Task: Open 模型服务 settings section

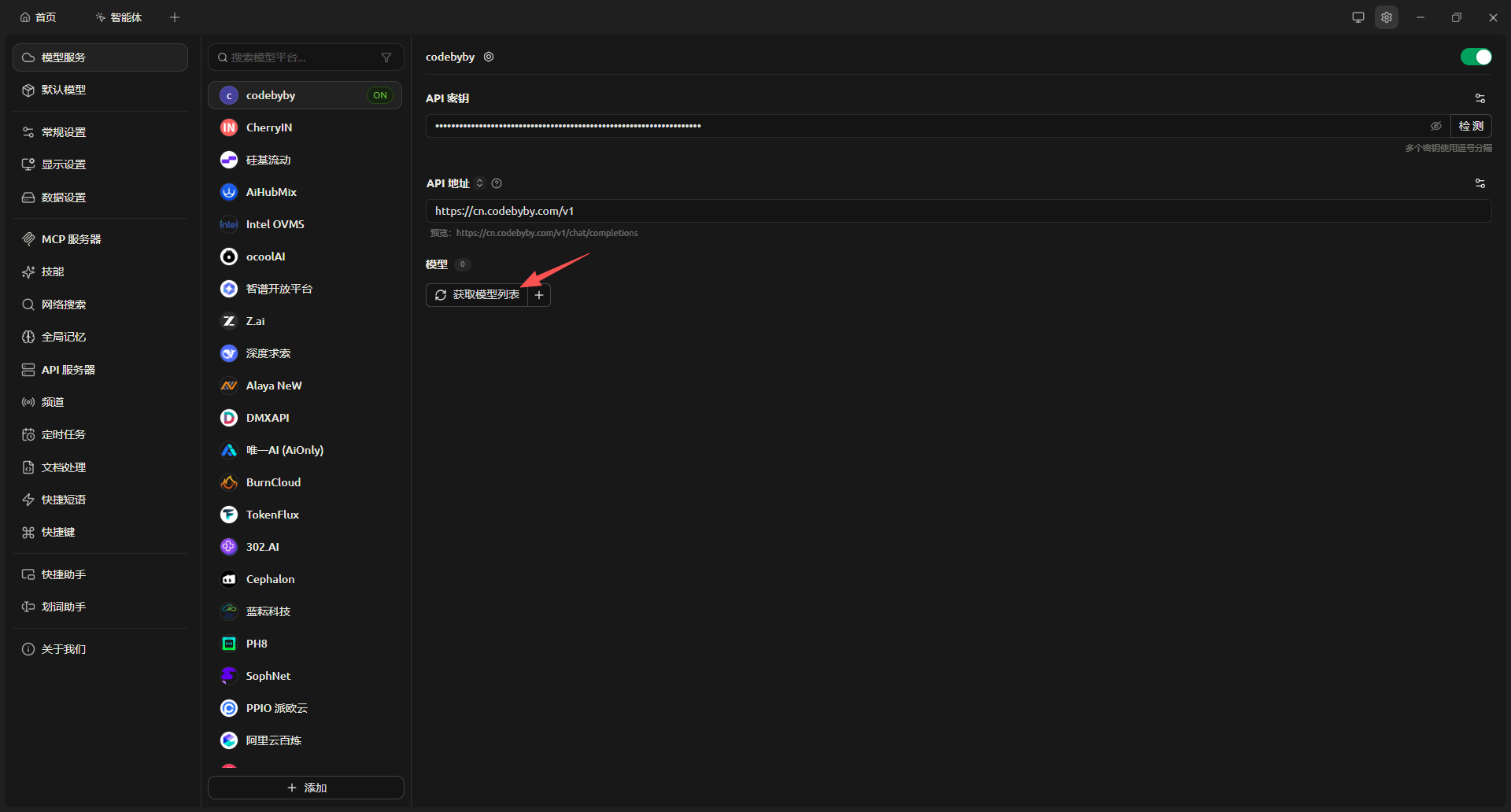Action: coord(100,57)
